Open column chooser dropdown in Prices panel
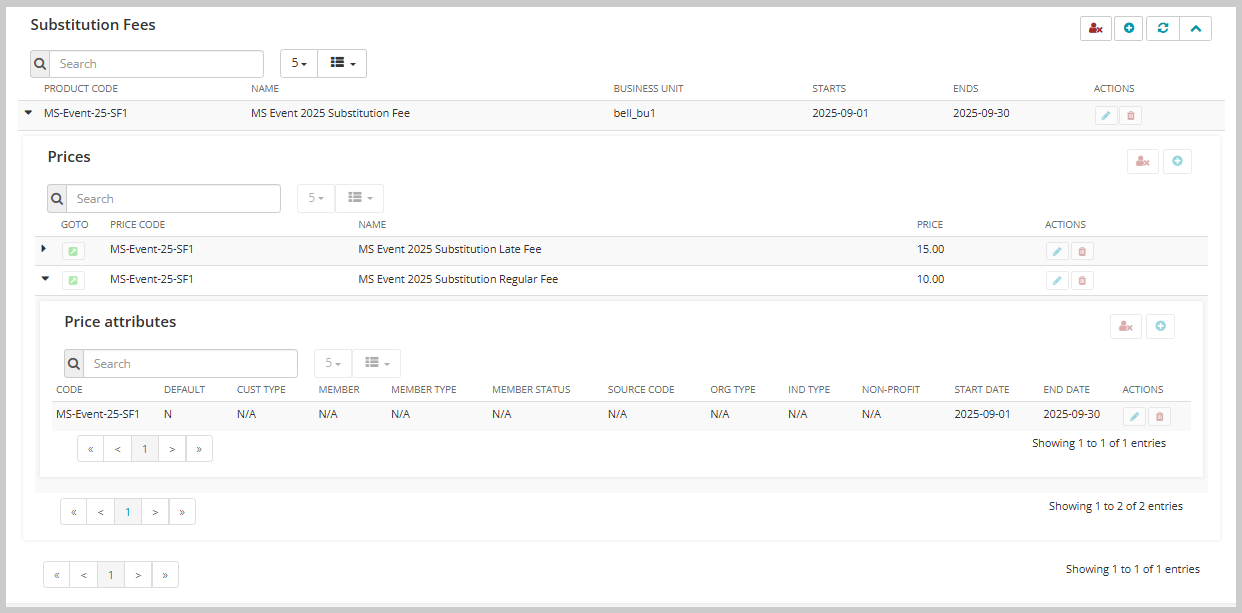The width and height of the screenshot is (1242, 613). point(359,199)
